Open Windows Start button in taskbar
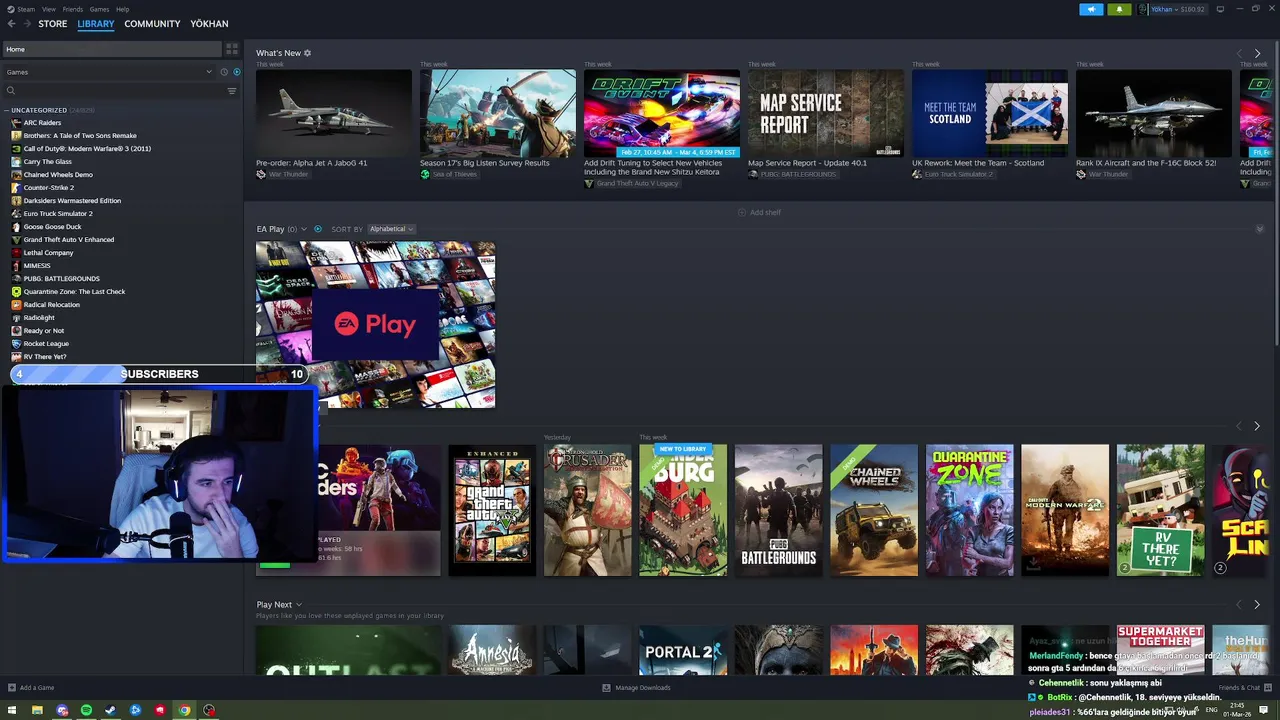The width and height of the screenshot is (1280, 720). (12, 710)
